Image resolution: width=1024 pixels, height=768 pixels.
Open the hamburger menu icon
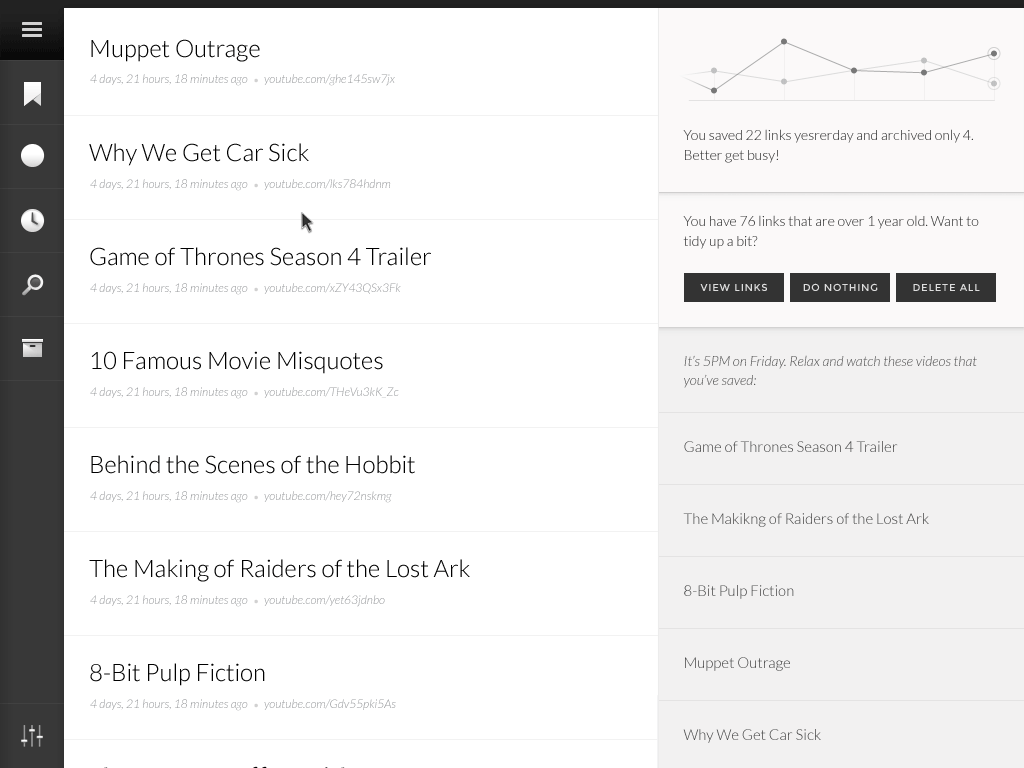(x=32, y=30)
